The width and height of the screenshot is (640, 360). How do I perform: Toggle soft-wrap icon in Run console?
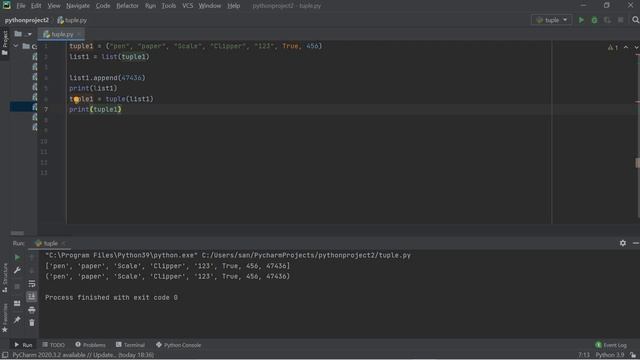(x=31, y=283)
